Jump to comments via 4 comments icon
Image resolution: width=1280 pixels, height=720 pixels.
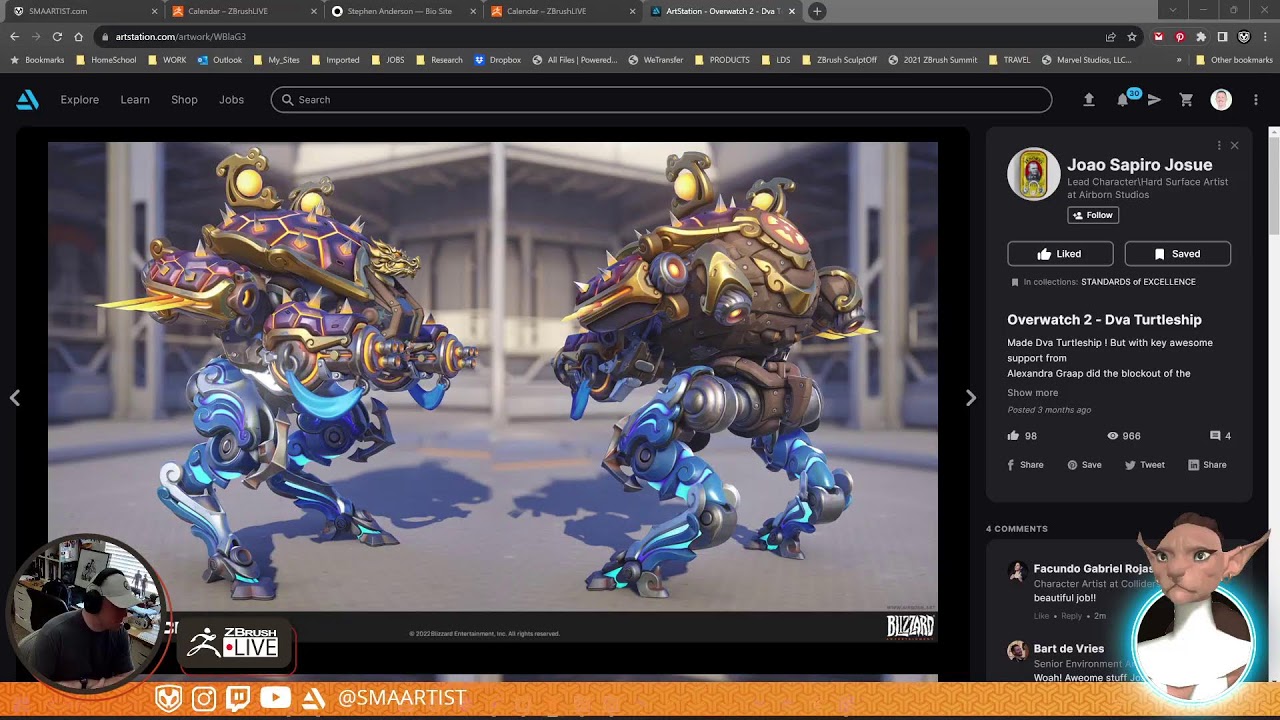1220,436
